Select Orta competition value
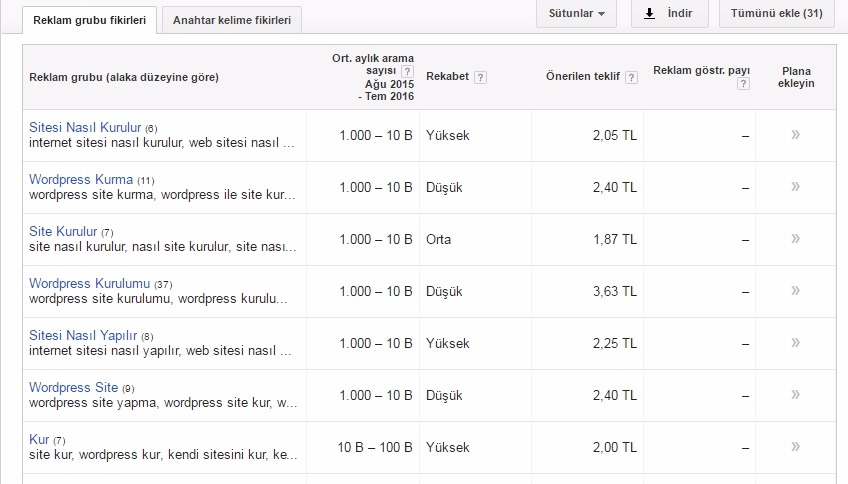Screen dimensions: 848x484 coord(439,239)
